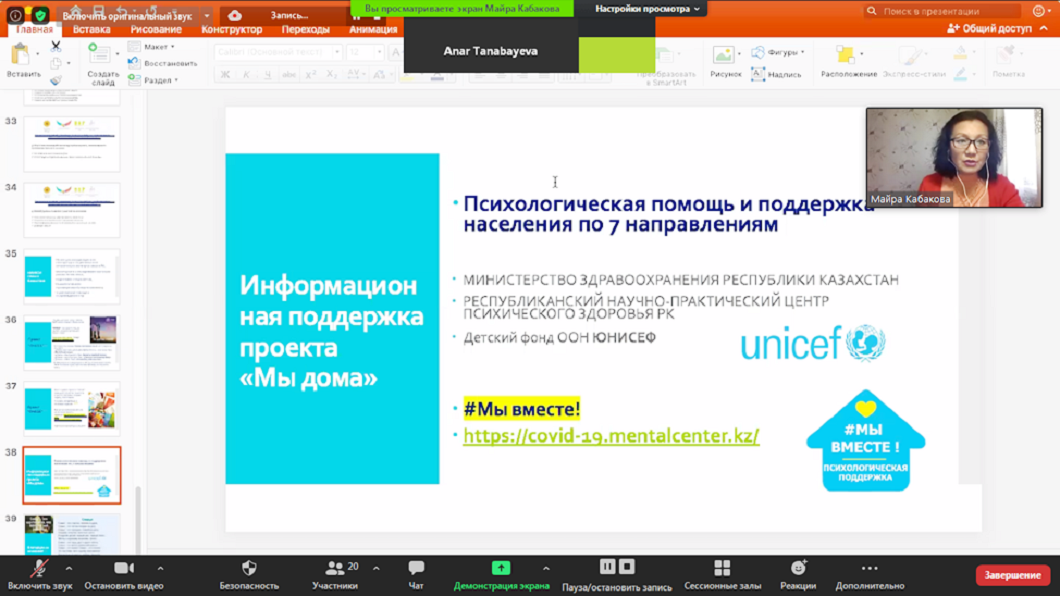Expand View Options (Настройки просмотра) dropdown
The width and height of the screenshot is (1060, 596).
coord(647,9)
